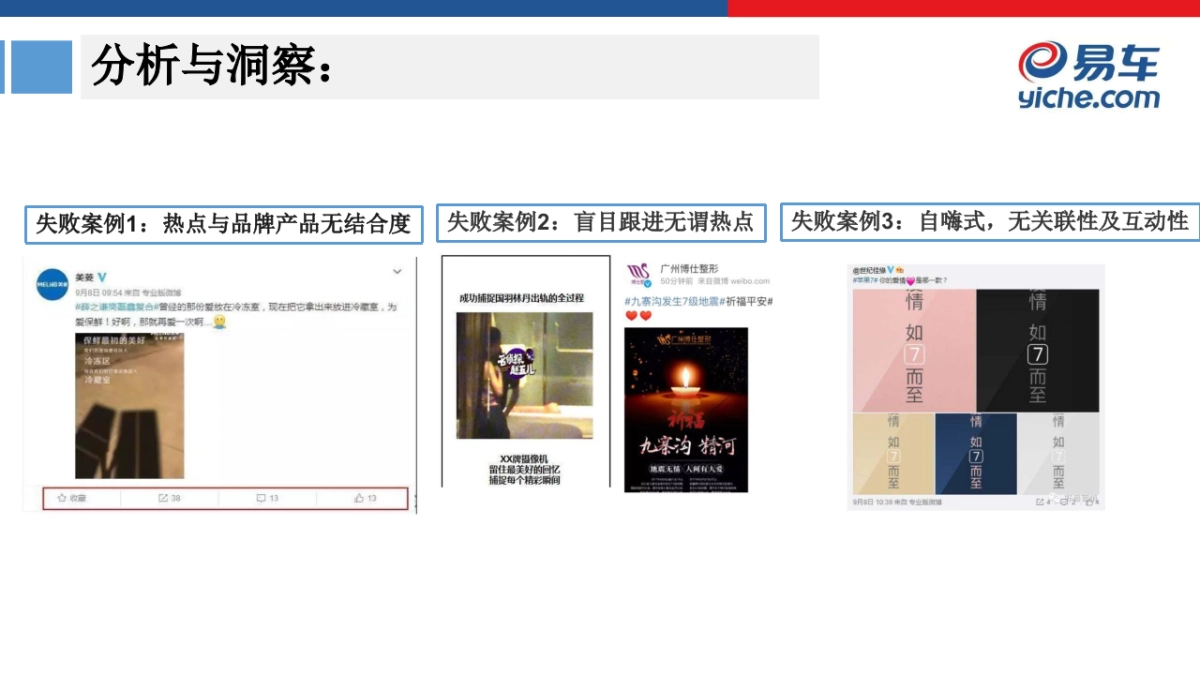Toggle the thumbs-up like showing 4 on third post
1200x675 pixels.
pyautogui.click(x=1090, y=501)
